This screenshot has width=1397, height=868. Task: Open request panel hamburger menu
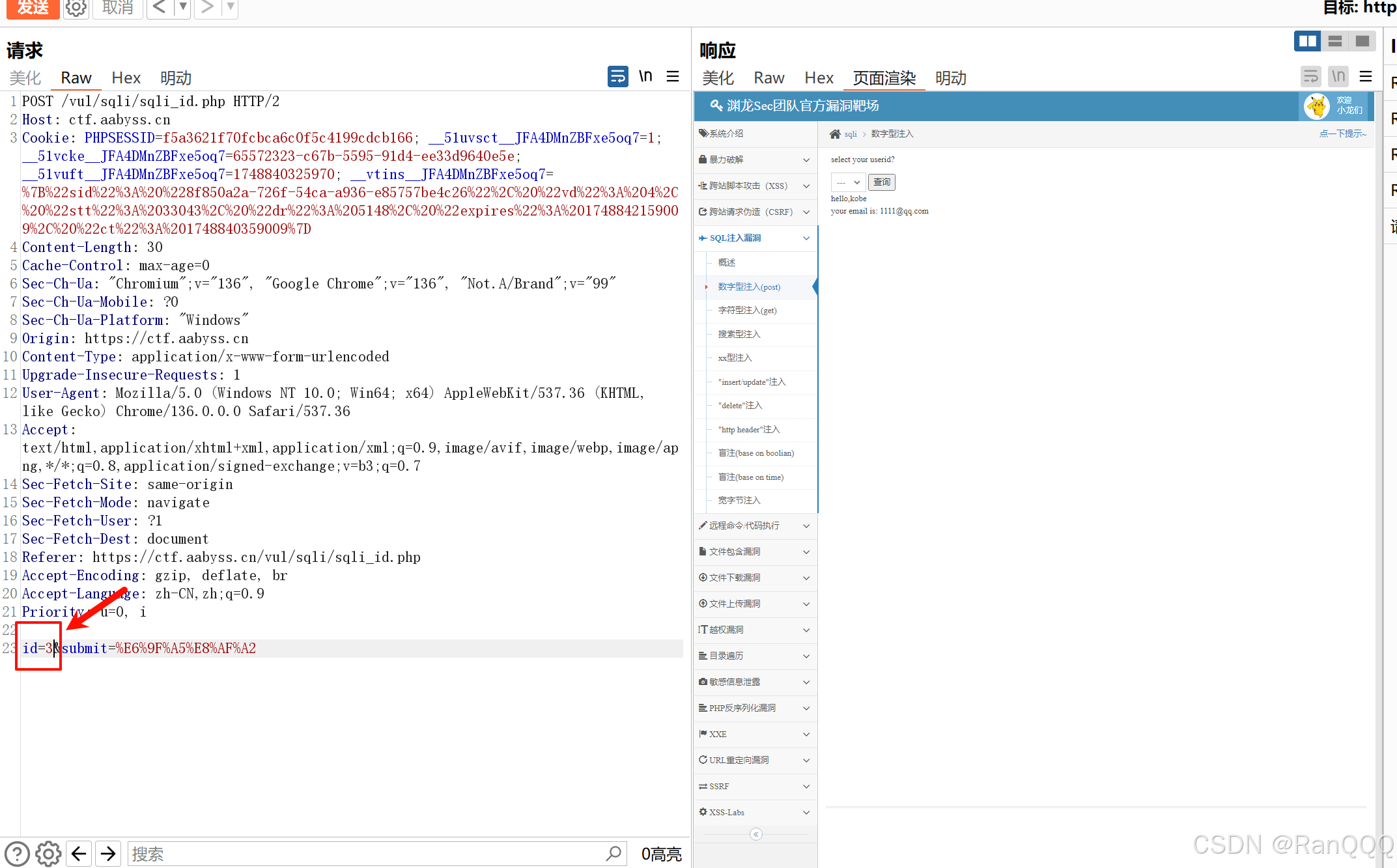[673, 77]
